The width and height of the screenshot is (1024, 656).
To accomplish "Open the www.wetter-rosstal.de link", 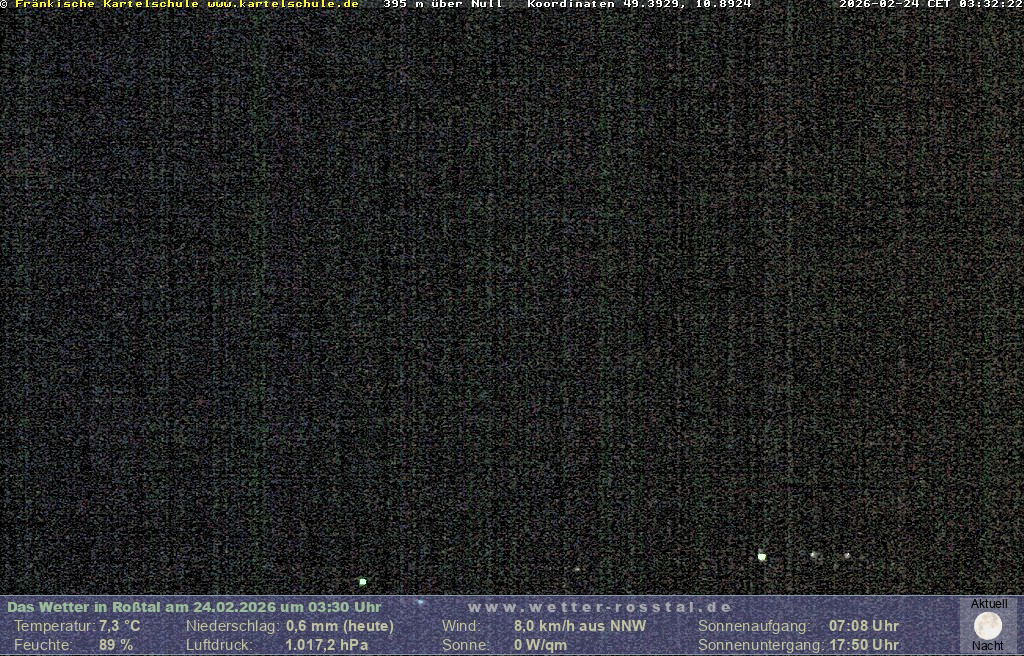I will point(600,607).
